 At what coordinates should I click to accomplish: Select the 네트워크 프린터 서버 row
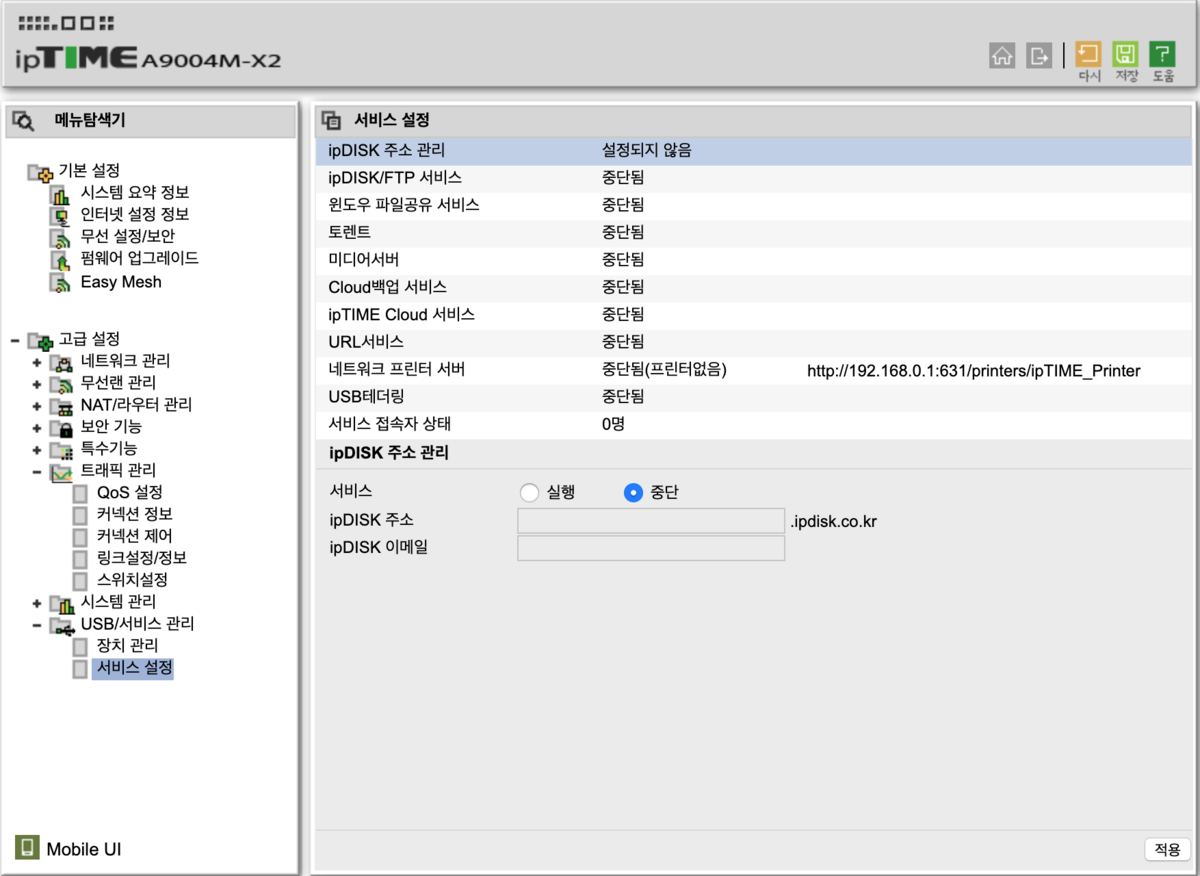pos(754,370)
